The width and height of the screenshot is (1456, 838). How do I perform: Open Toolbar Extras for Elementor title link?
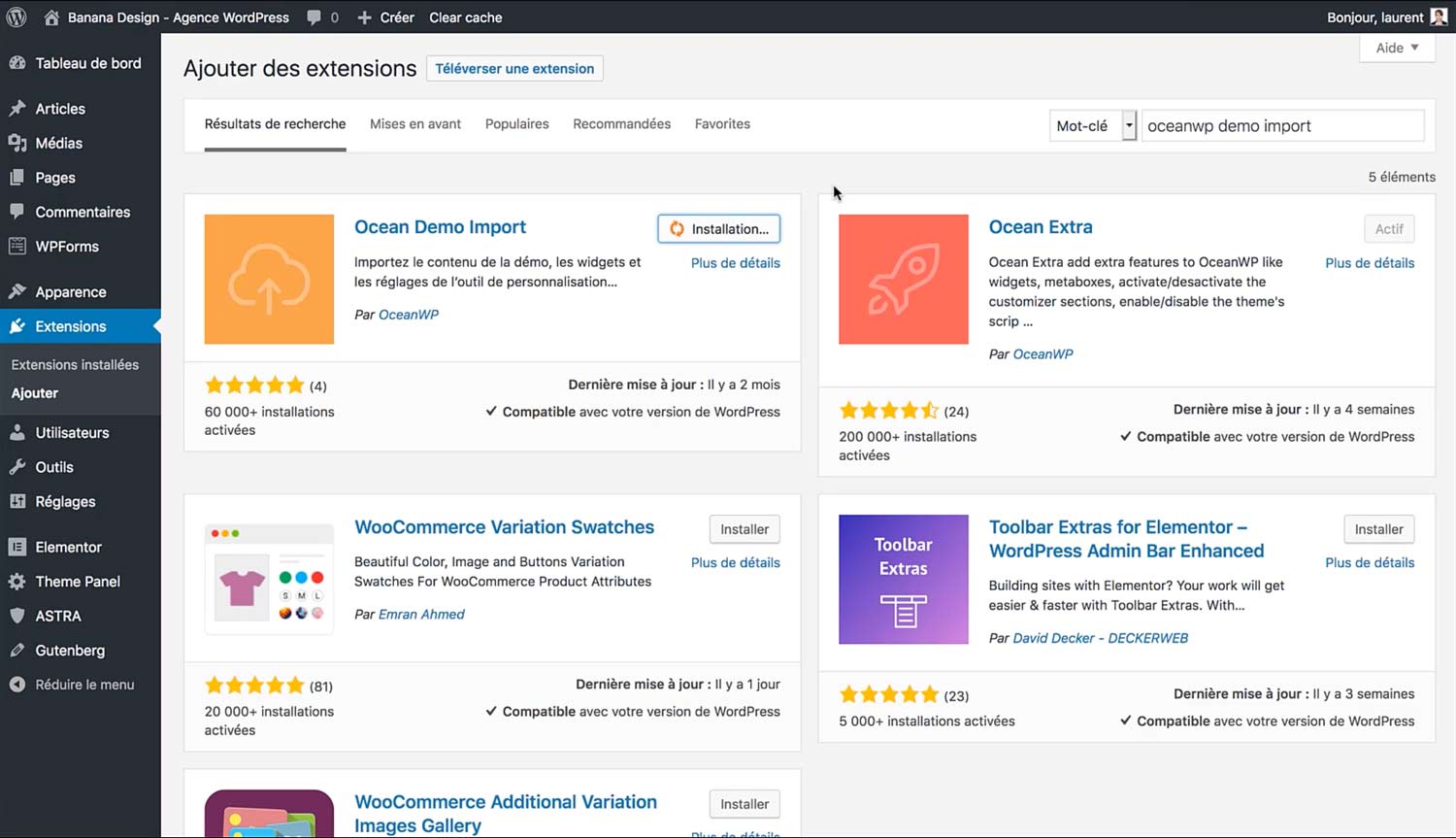click(x=1126, y=539)
